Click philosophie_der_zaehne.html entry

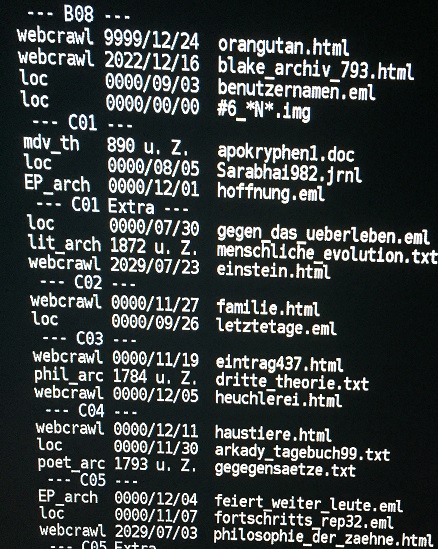tap(323, 536)
